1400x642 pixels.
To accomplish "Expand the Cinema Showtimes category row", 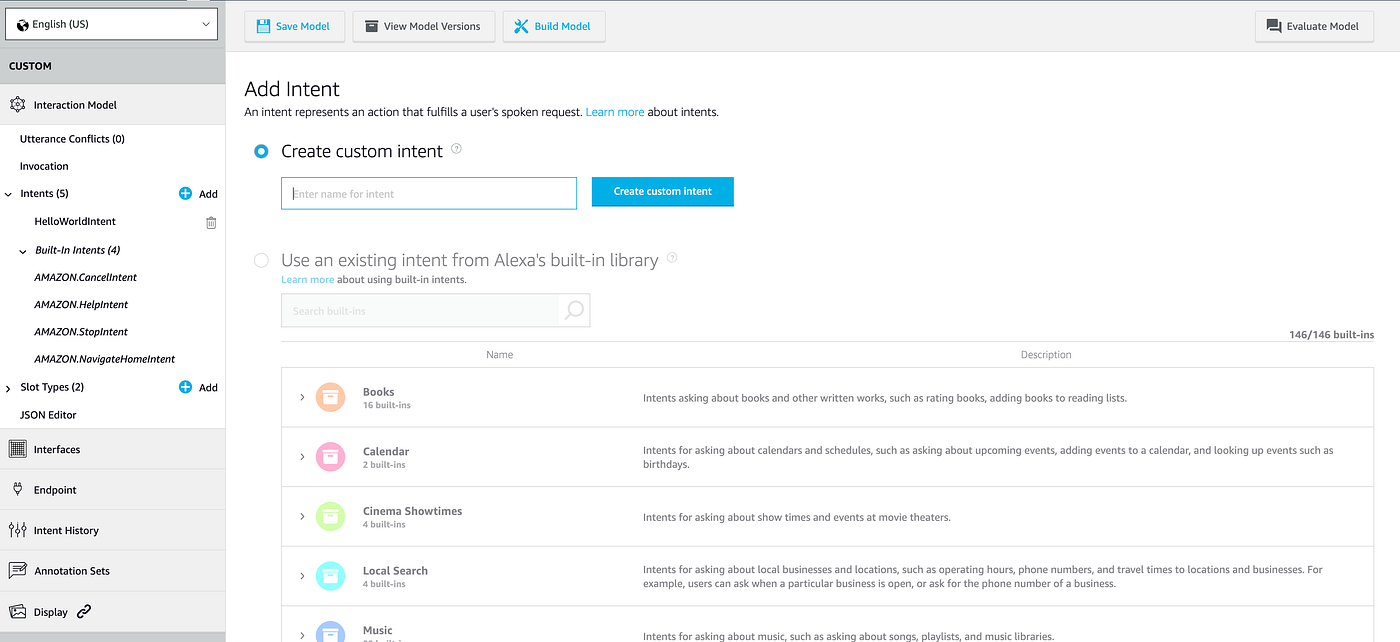I will point(303,516).
